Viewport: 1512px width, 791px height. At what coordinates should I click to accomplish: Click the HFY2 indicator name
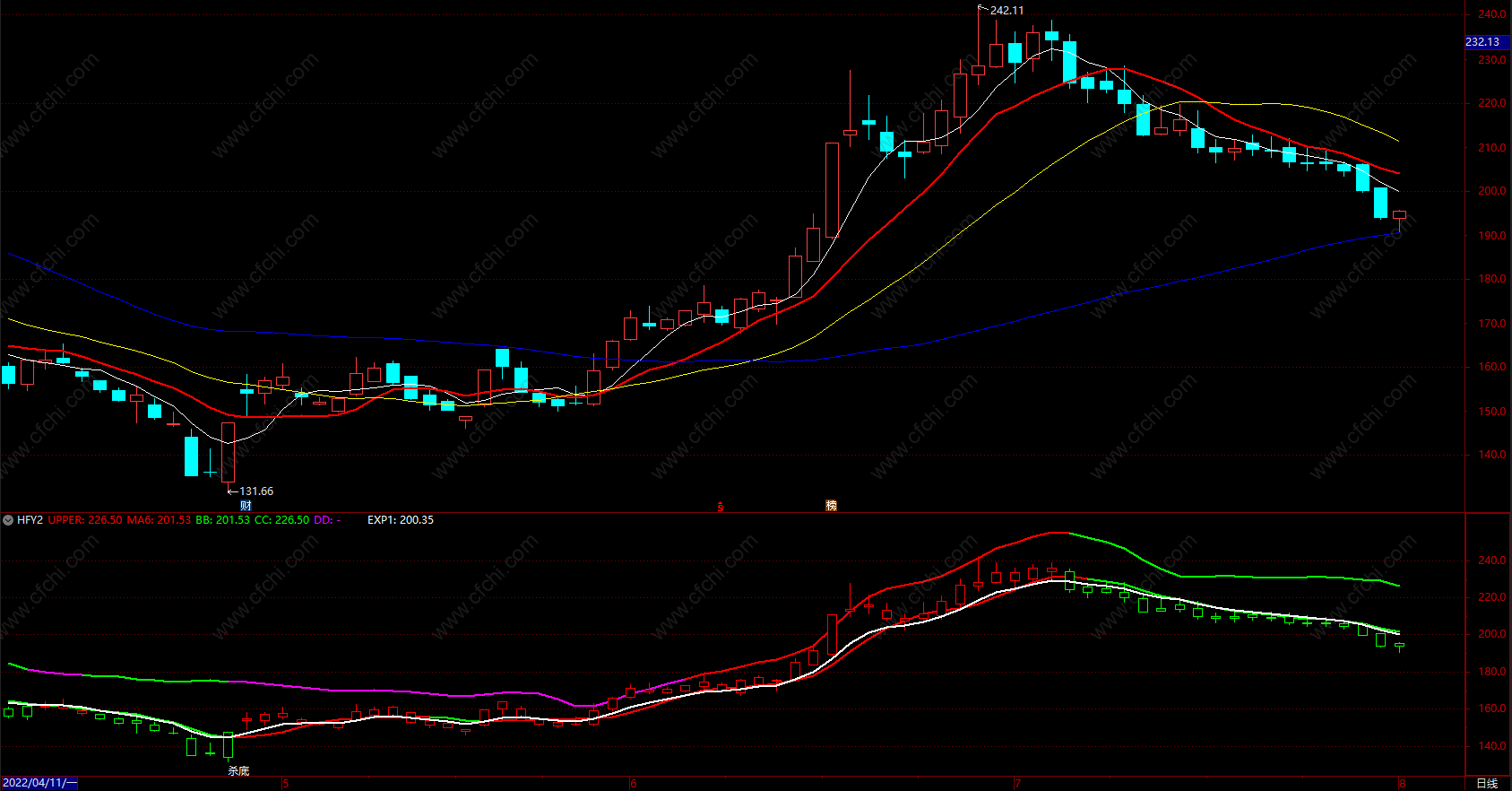tap(30, 520)
